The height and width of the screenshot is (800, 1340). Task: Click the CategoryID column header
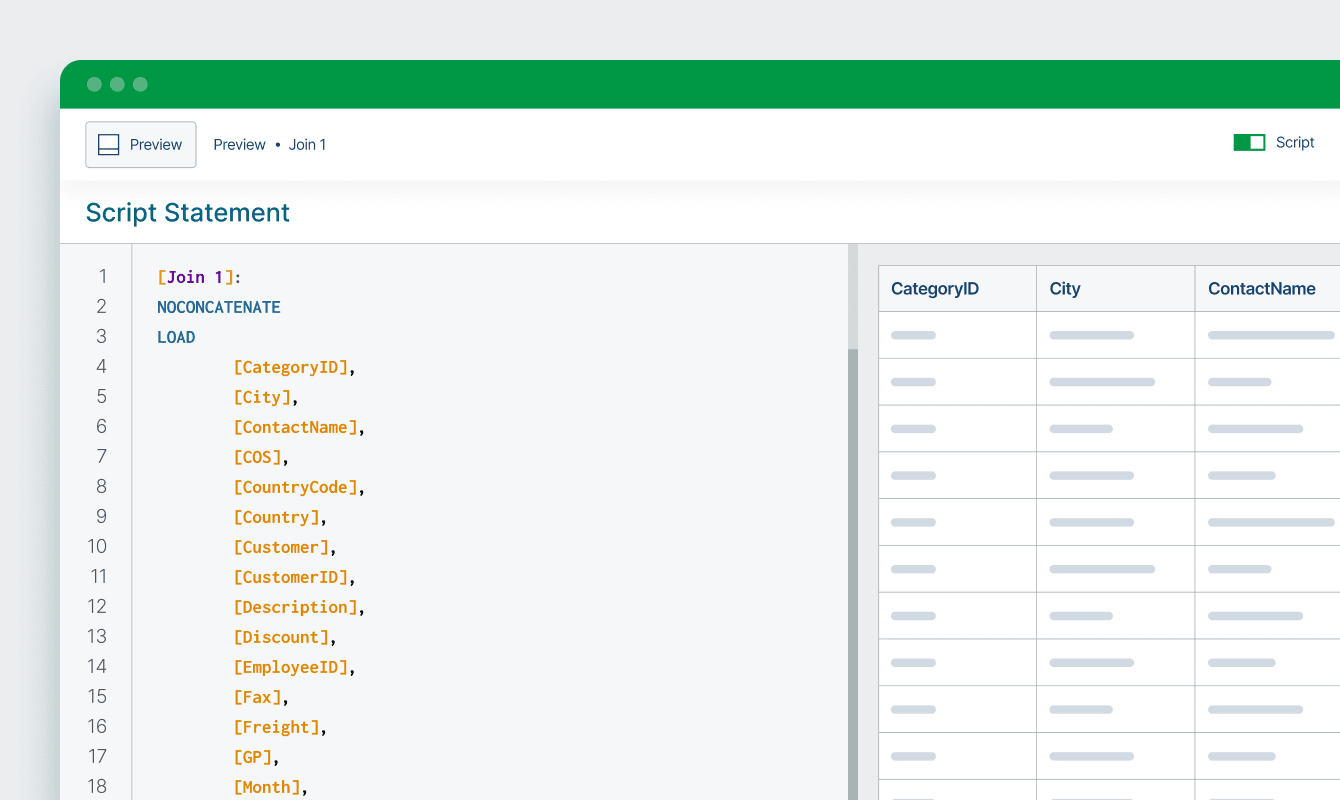pos(957,289)
